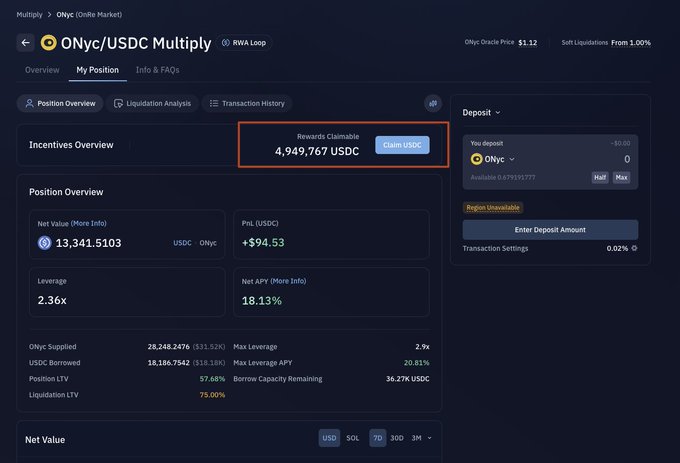This screenshot has height=463, width=680.
Task: Click the 4,949,767 USDC rewards amount
Action: [x=317, y=151]
